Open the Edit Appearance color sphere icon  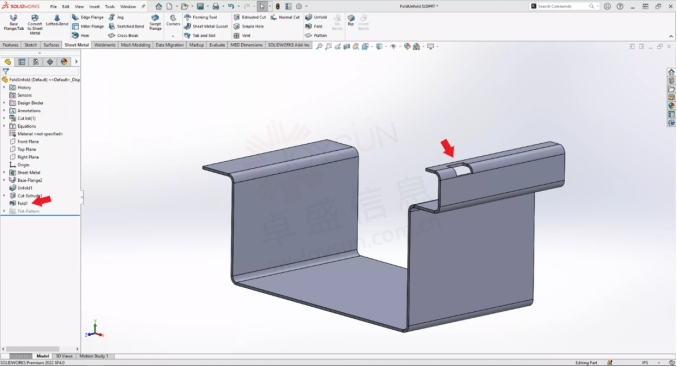tap(407, 46)
